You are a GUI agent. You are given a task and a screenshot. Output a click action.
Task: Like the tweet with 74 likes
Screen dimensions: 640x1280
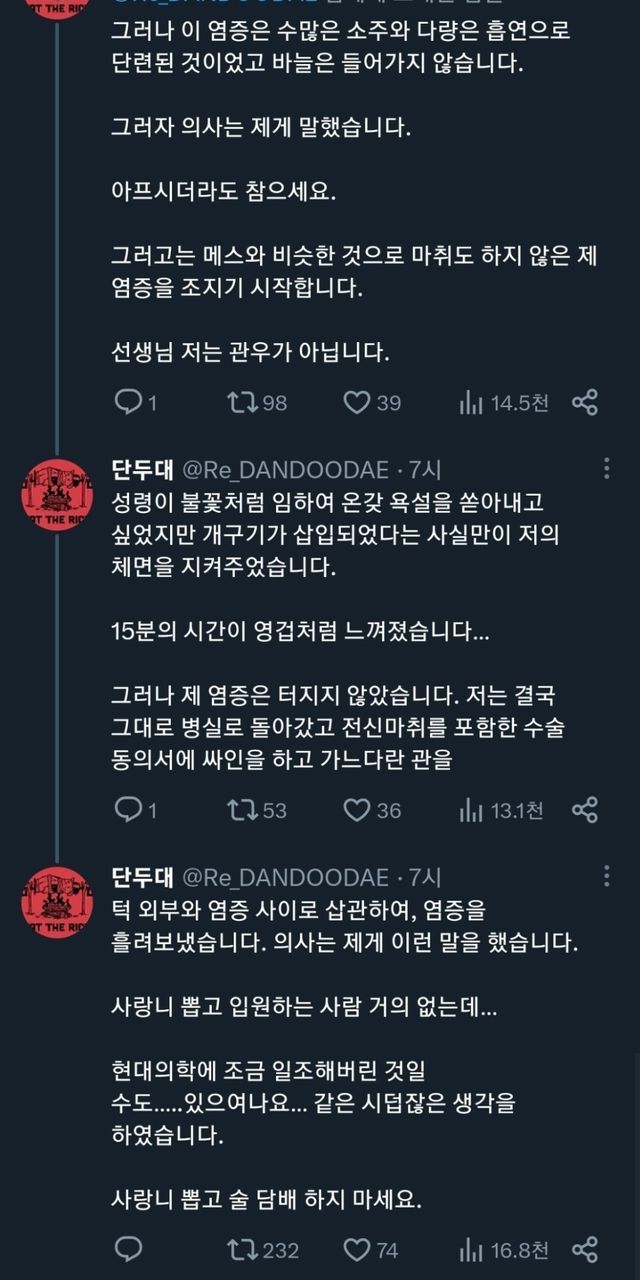tap(357, 1249)
